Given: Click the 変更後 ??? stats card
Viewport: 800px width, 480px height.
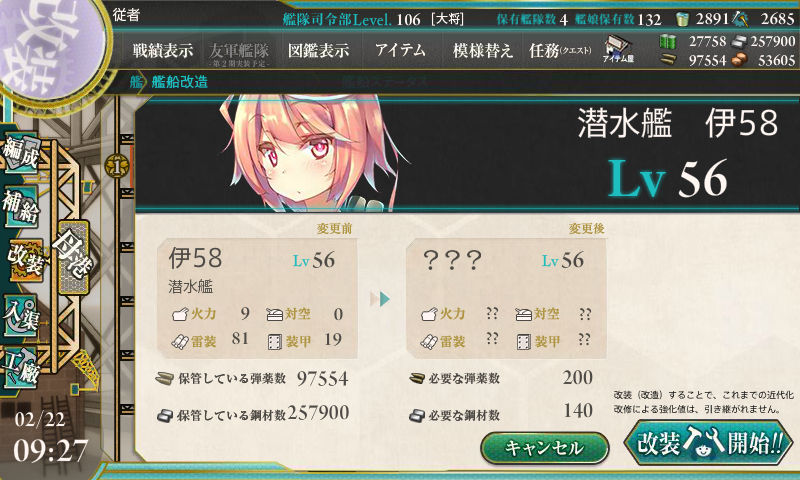Looking at the screenshot, I should pos(506,298).
